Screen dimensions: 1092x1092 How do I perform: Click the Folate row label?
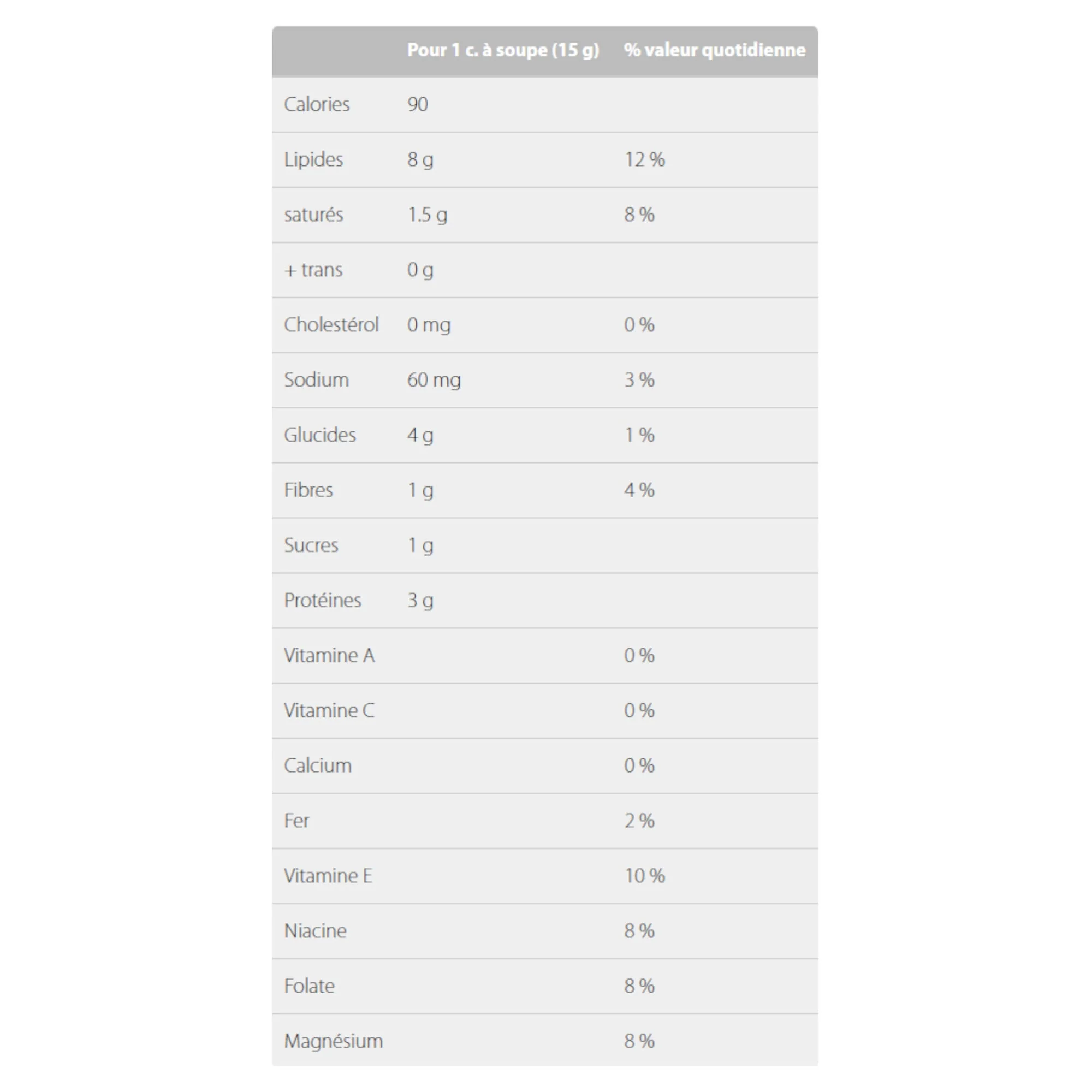pyautogui.click(x=309, y=986)
